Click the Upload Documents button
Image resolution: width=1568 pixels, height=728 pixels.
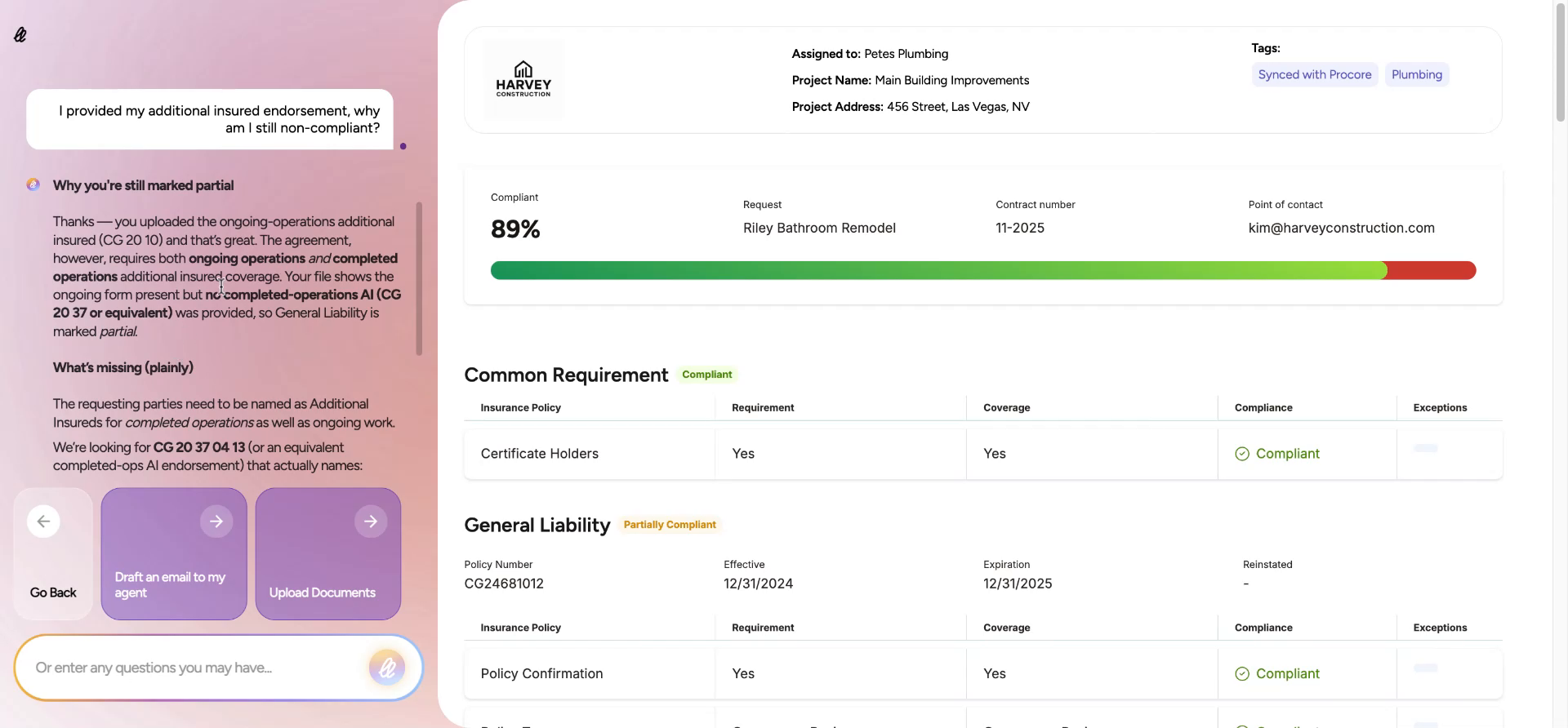[323, 593]
